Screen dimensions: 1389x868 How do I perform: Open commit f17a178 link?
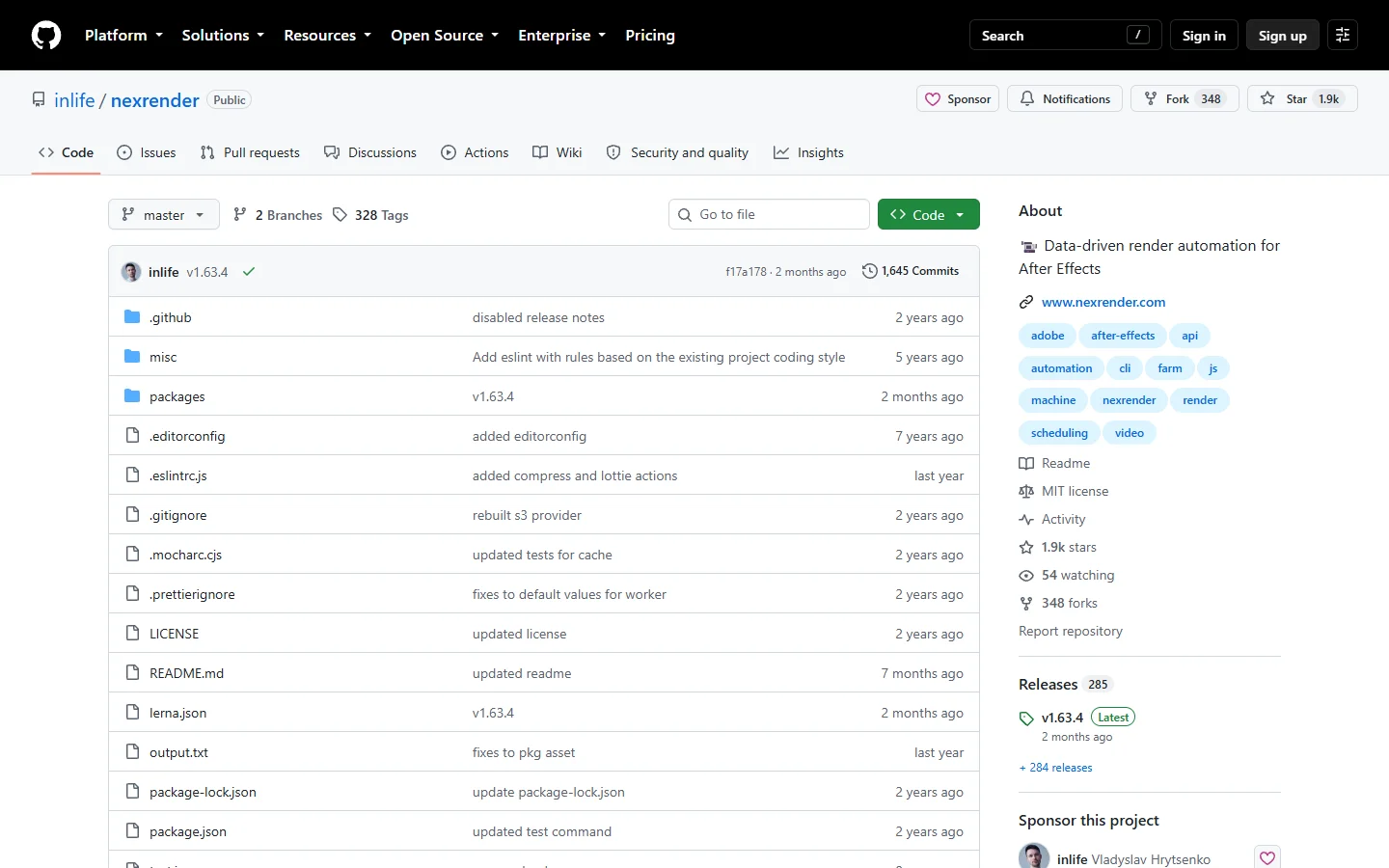(746, 272)
